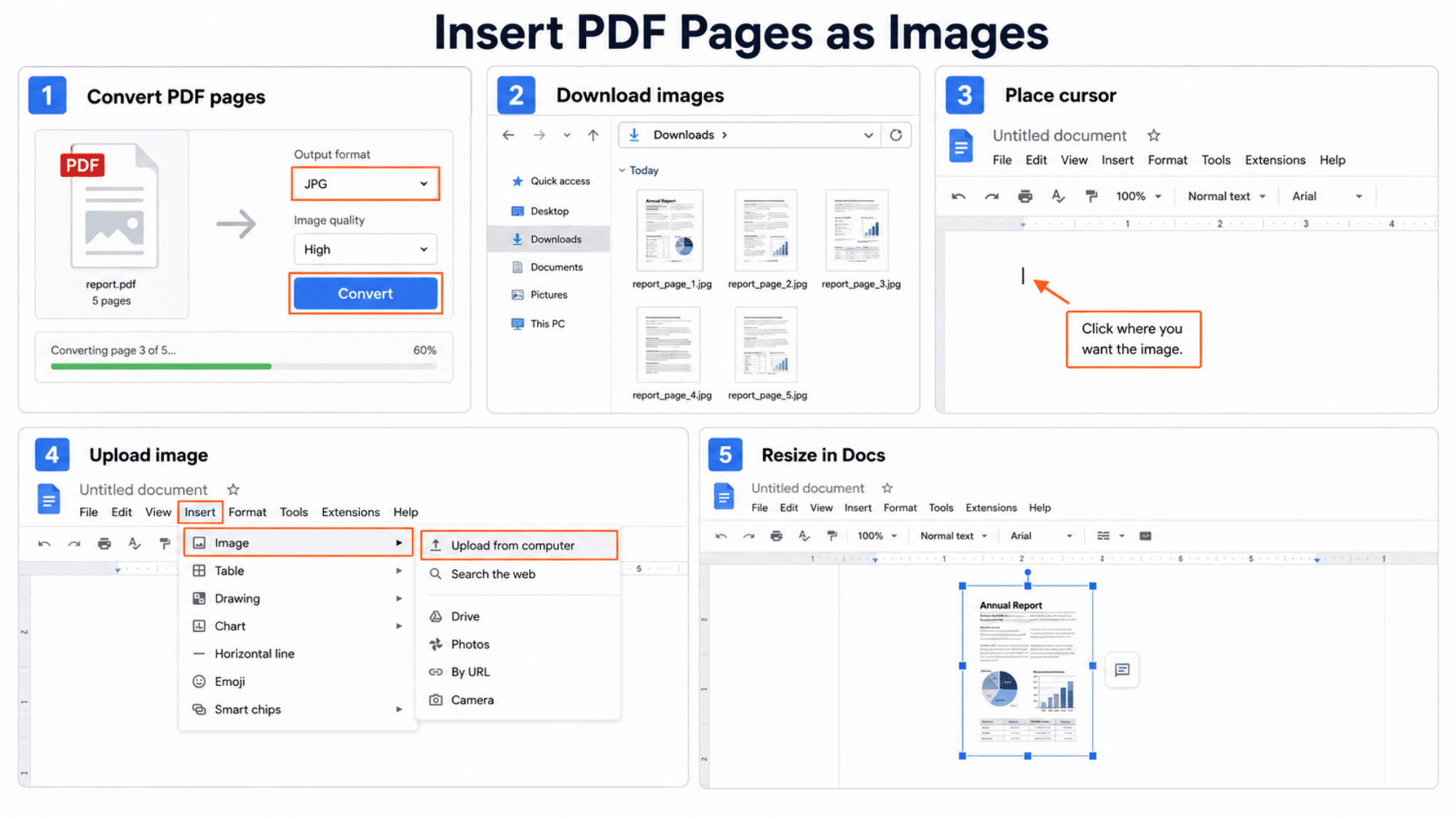
Task: Select report_page_2.jpg thumbnail
Action: coord(767,232)
